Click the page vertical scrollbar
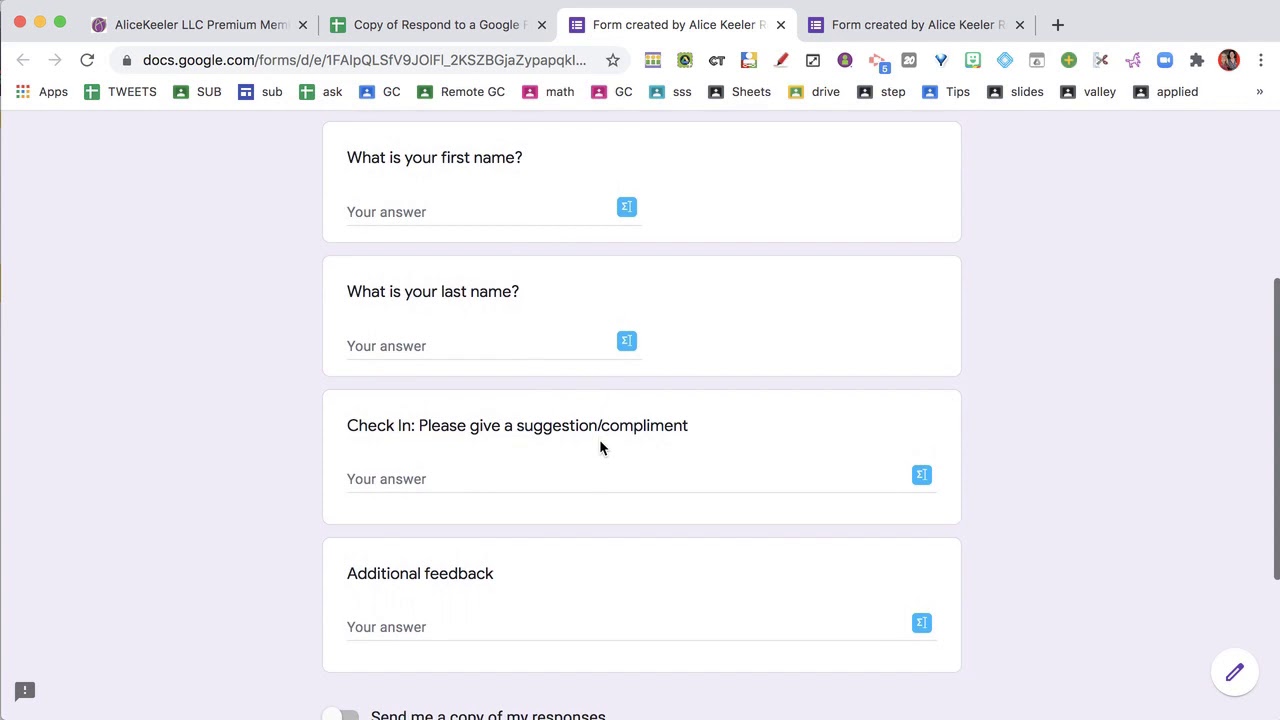The image size is (1280, 720). pos(1275,428)
